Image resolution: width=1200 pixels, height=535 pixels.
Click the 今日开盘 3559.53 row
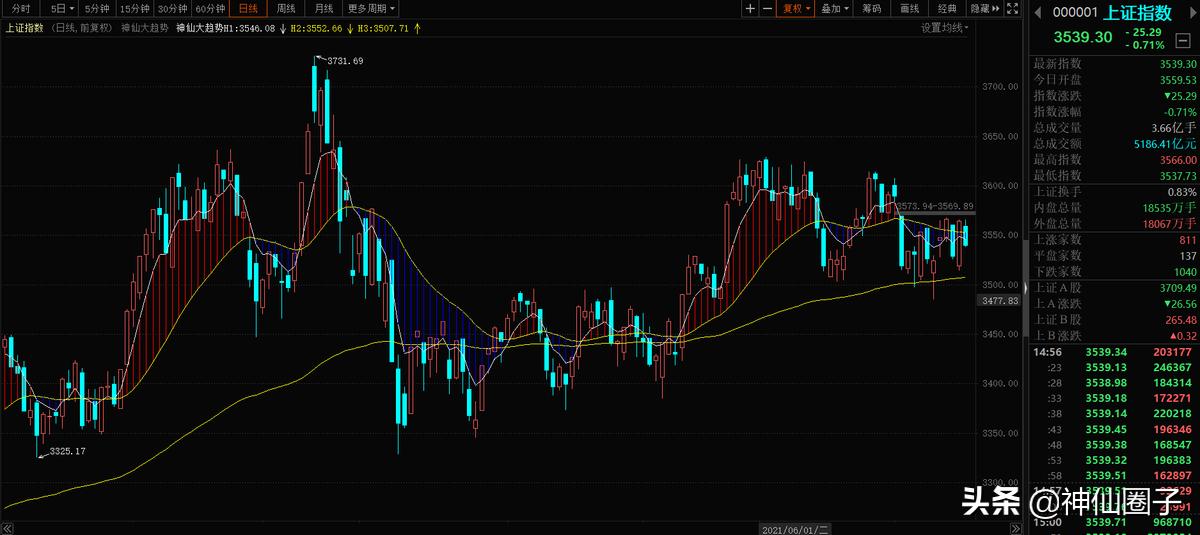tap(1114, 80)
